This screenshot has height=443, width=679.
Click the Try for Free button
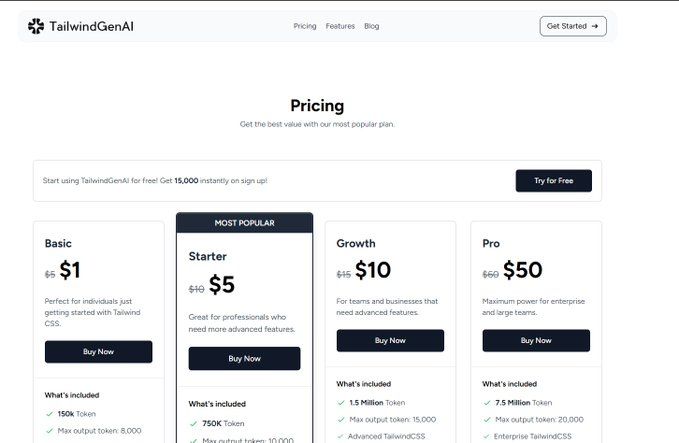coord(553,181)
